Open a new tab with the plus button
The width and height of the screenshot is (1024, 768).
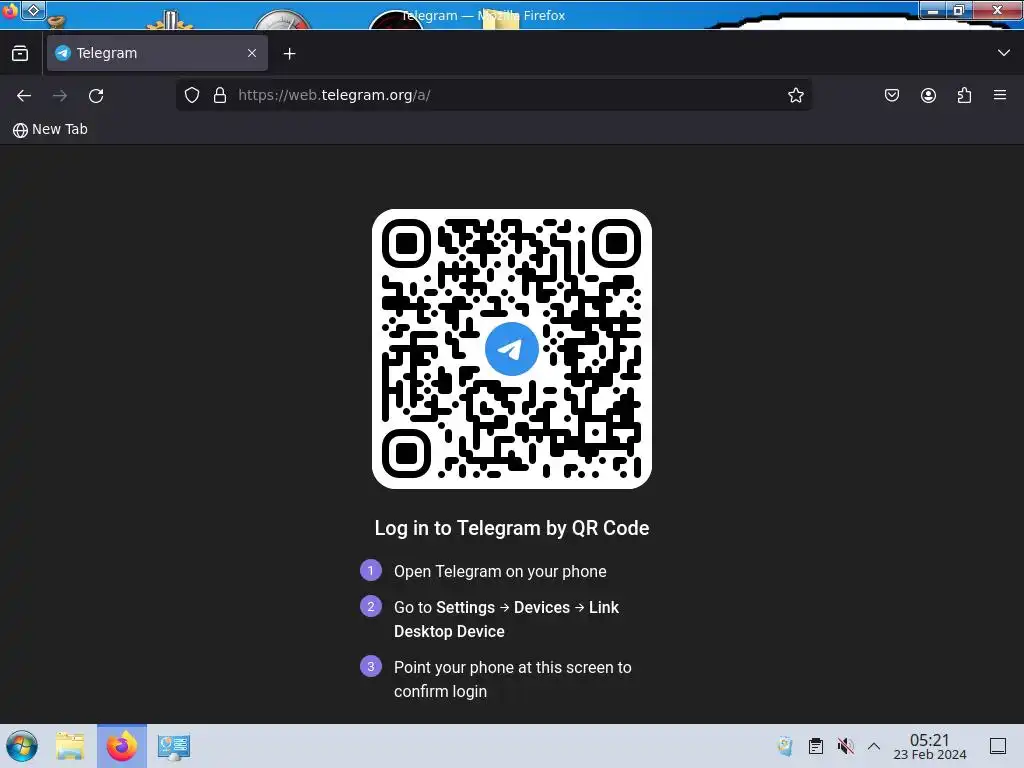[289, 54]
